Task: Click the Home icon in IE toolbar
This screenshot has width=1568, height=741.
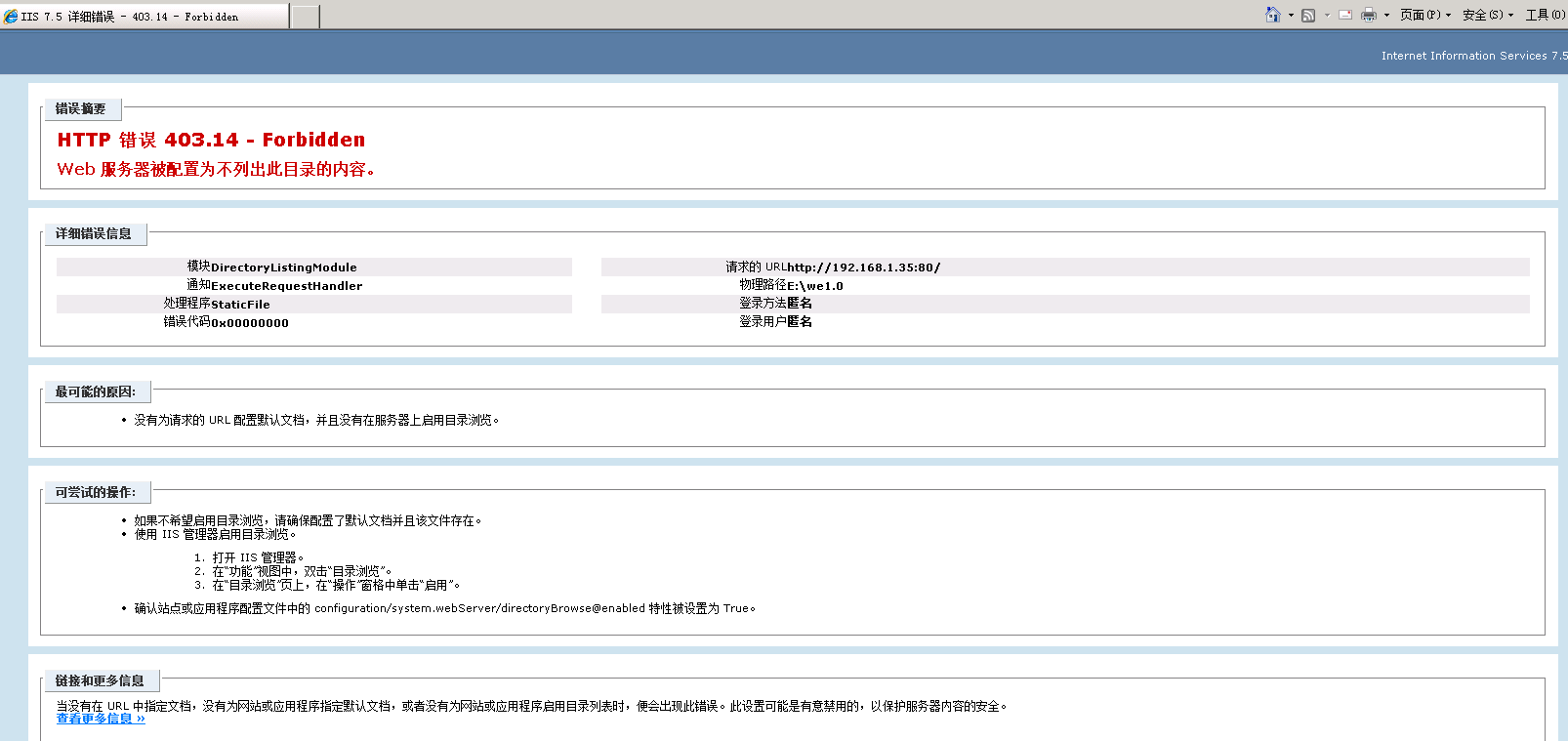Action: pyautogui.click(x=1273, y=15)
